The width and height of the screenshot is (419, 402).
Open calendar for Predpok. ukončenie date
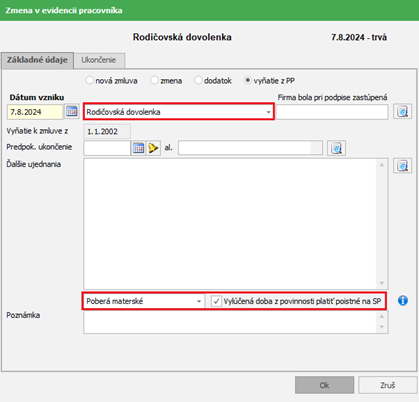tap(138, 148)
